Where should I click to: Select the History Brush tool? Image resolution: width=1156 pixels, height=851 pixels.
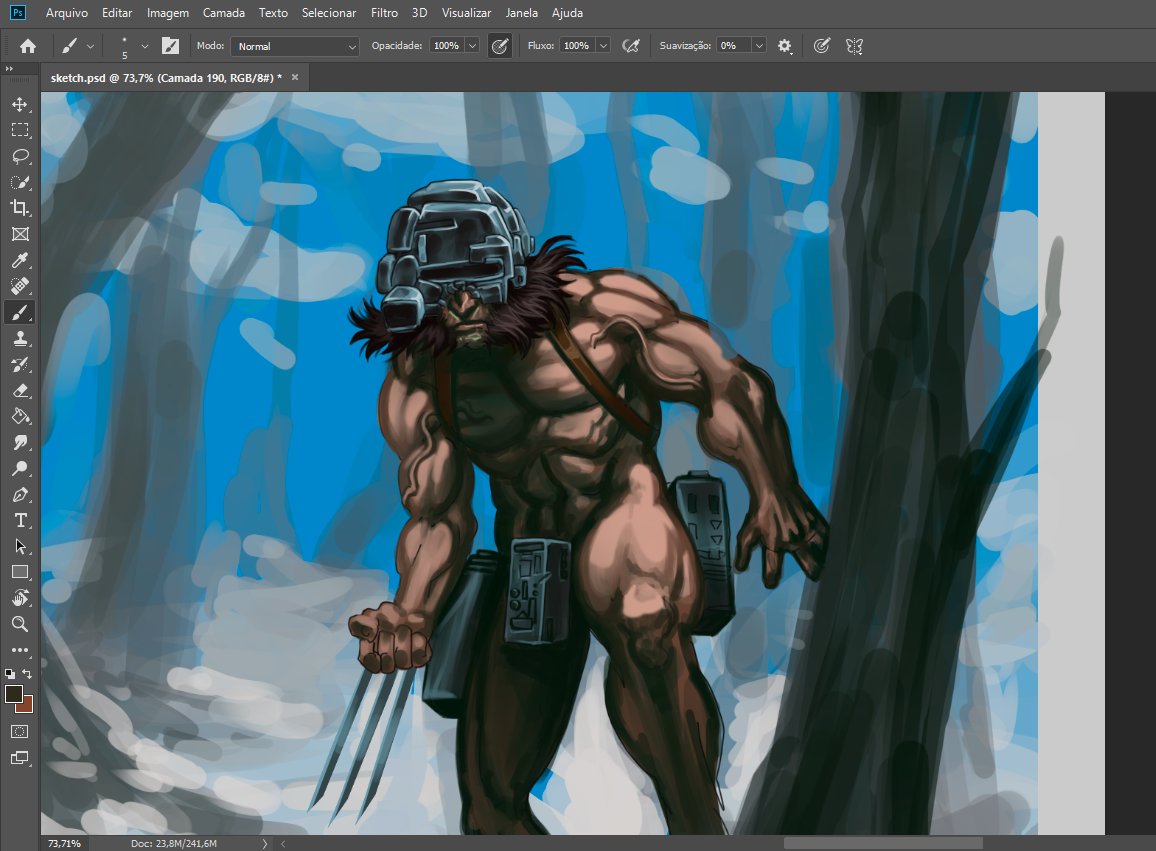[x=20, y=364]
